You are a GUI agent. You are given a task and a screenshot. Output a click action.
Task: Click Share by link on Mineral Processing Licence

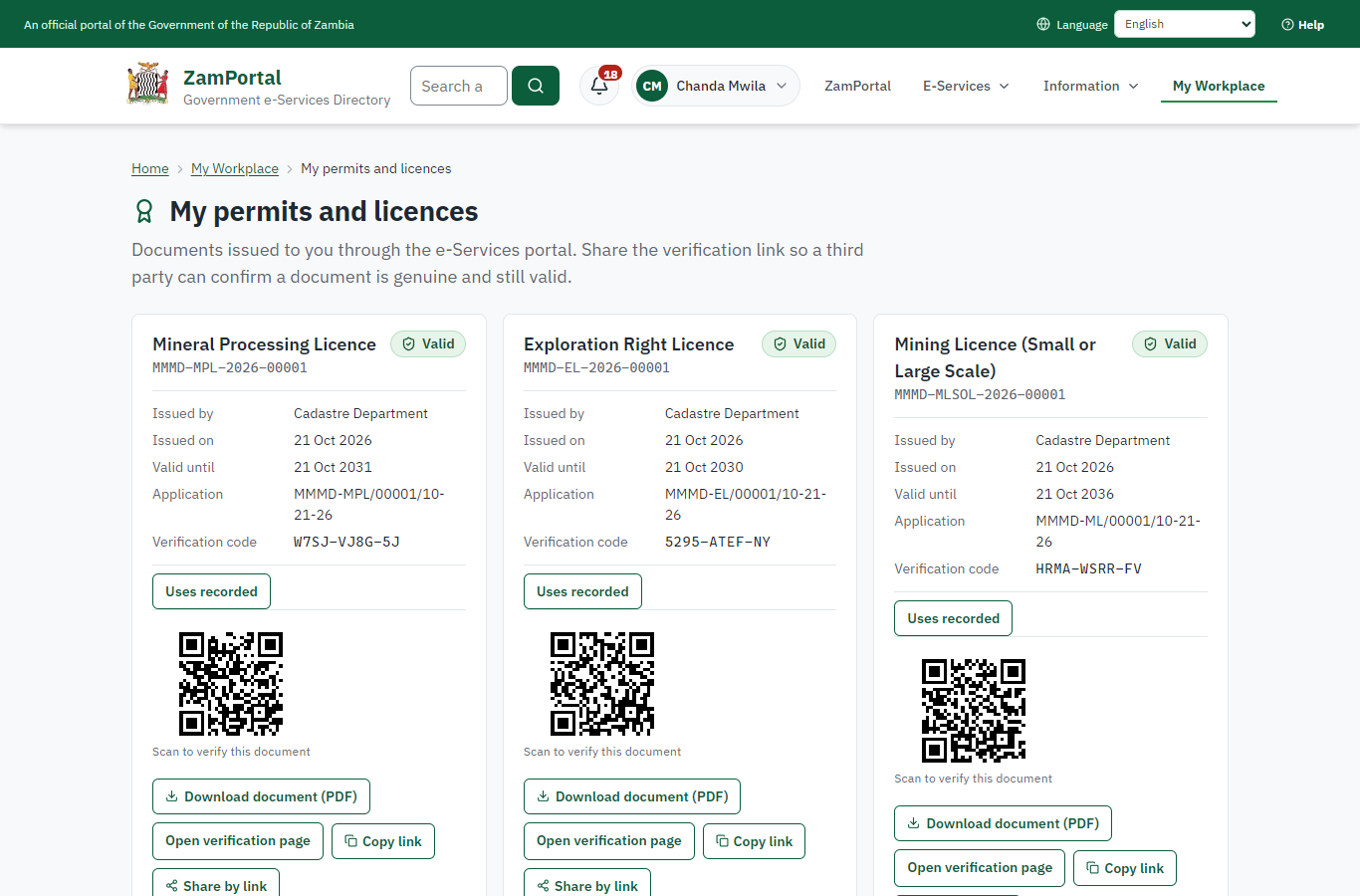click(216, 884)
